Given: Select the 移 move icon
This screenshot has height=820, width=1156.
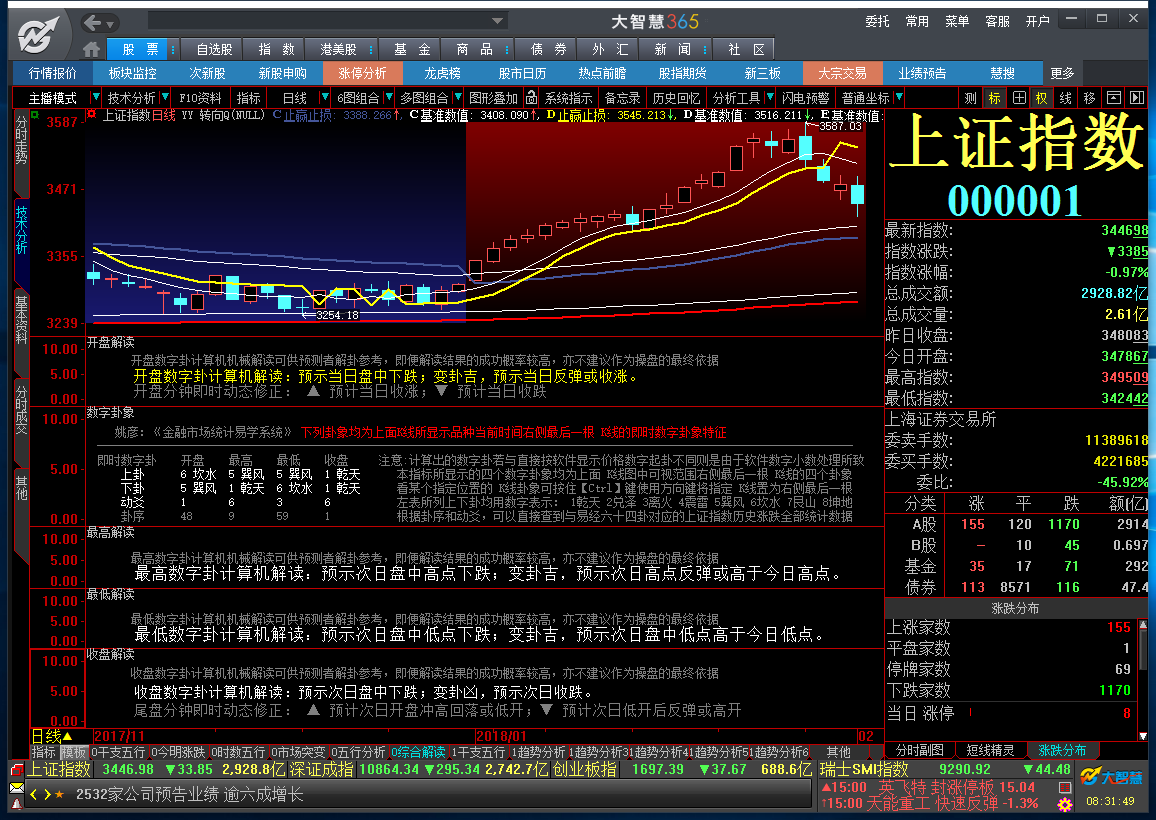Looking at the screenshot, I should (1090, 97).
